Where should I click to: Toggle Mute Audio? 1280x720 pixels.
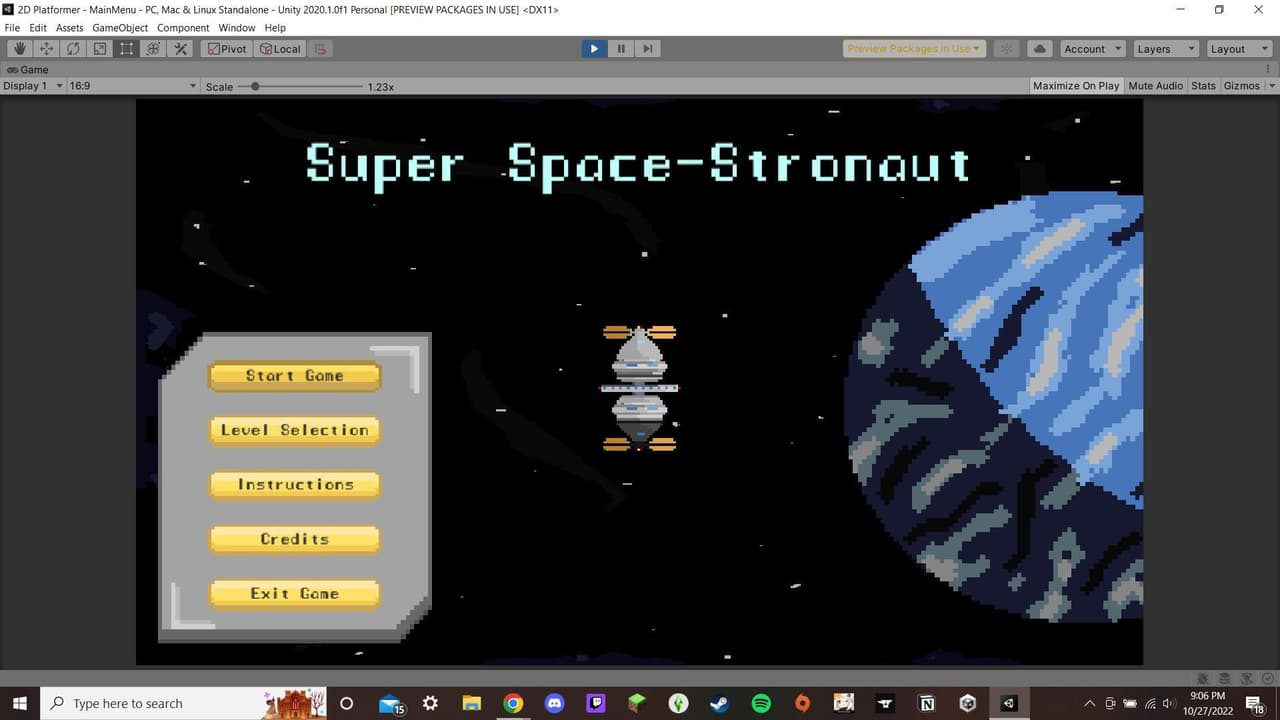(x=1155, y=86)
